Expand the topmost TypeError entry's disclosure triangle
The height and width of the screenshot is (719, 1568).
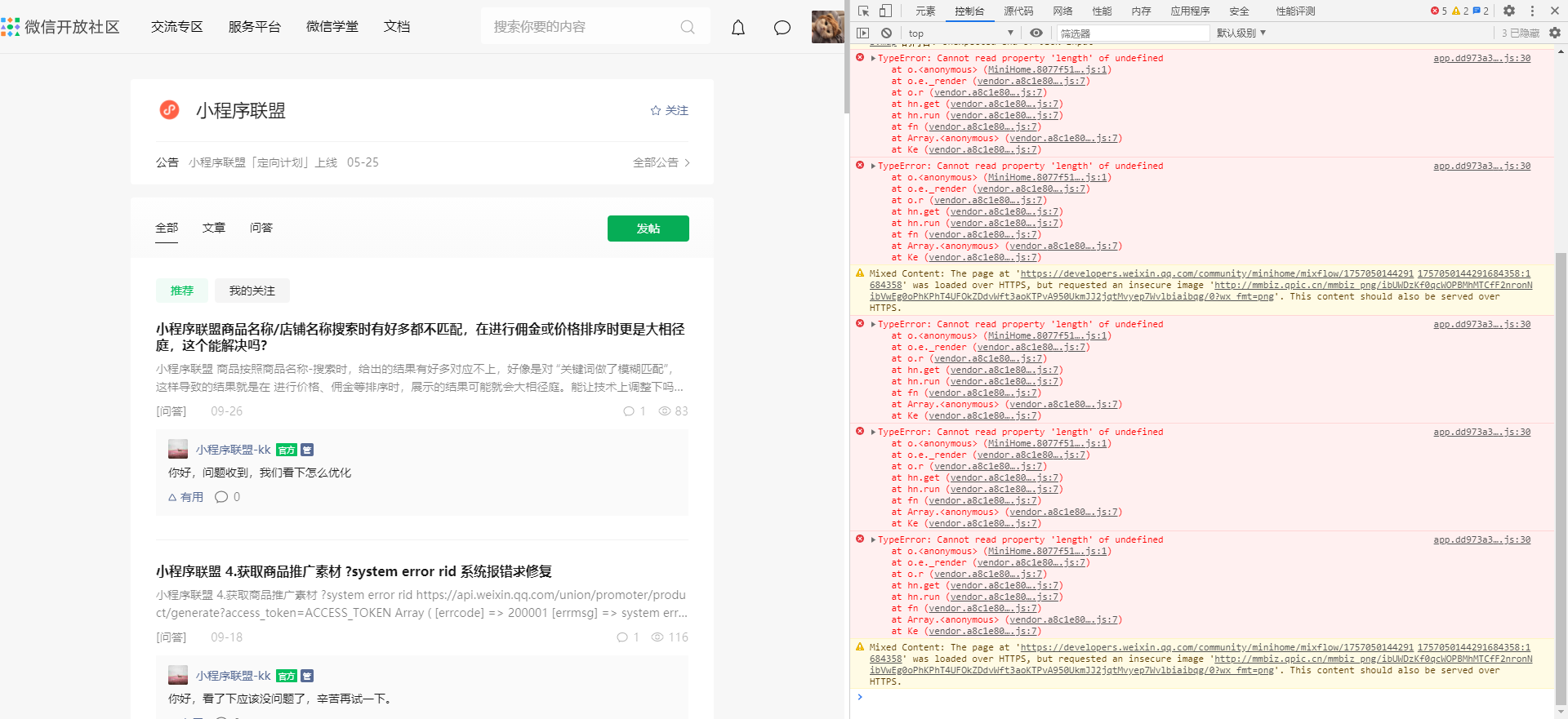point(873,58)
